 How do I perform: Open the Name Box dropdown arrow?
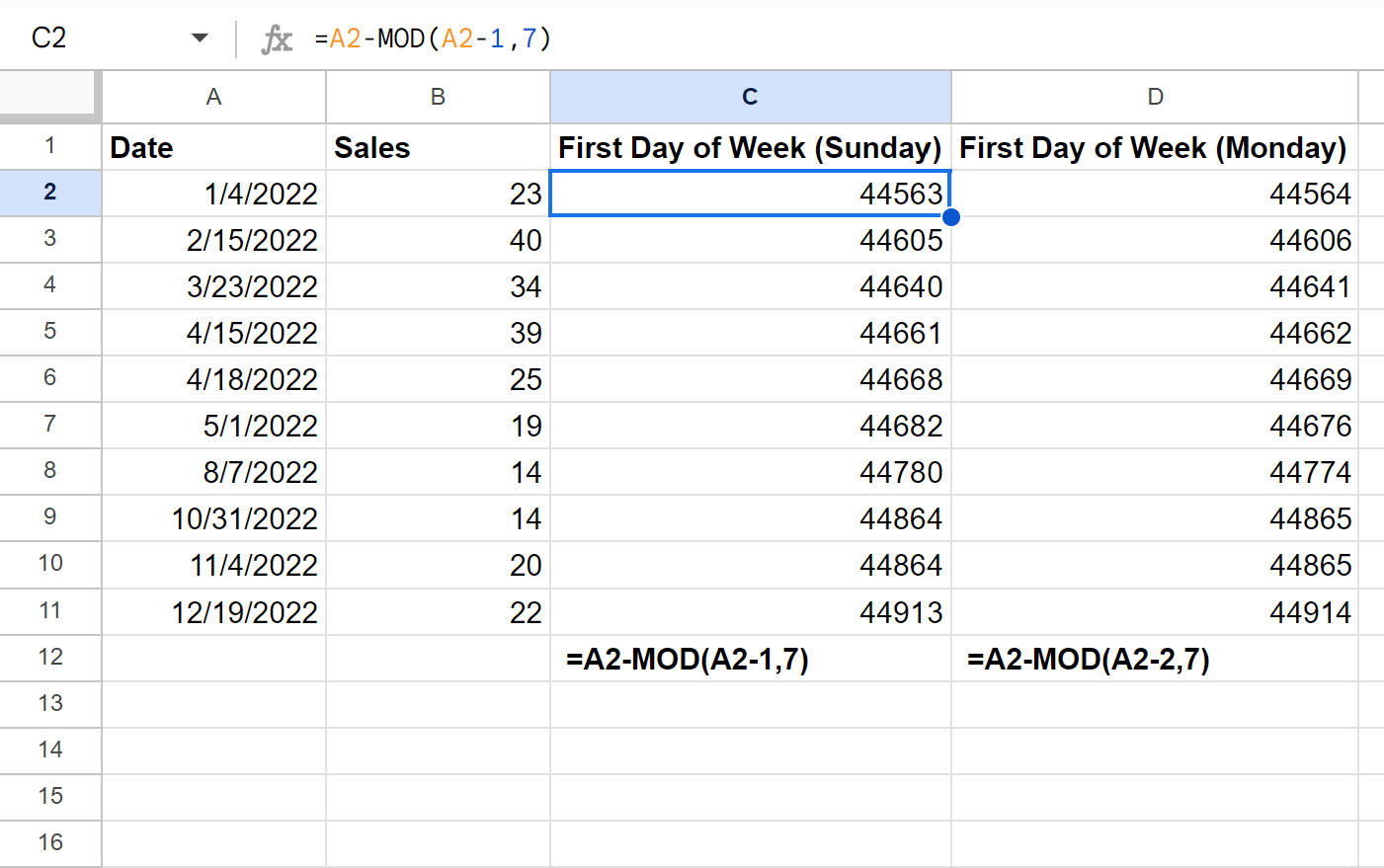[200, 39]
